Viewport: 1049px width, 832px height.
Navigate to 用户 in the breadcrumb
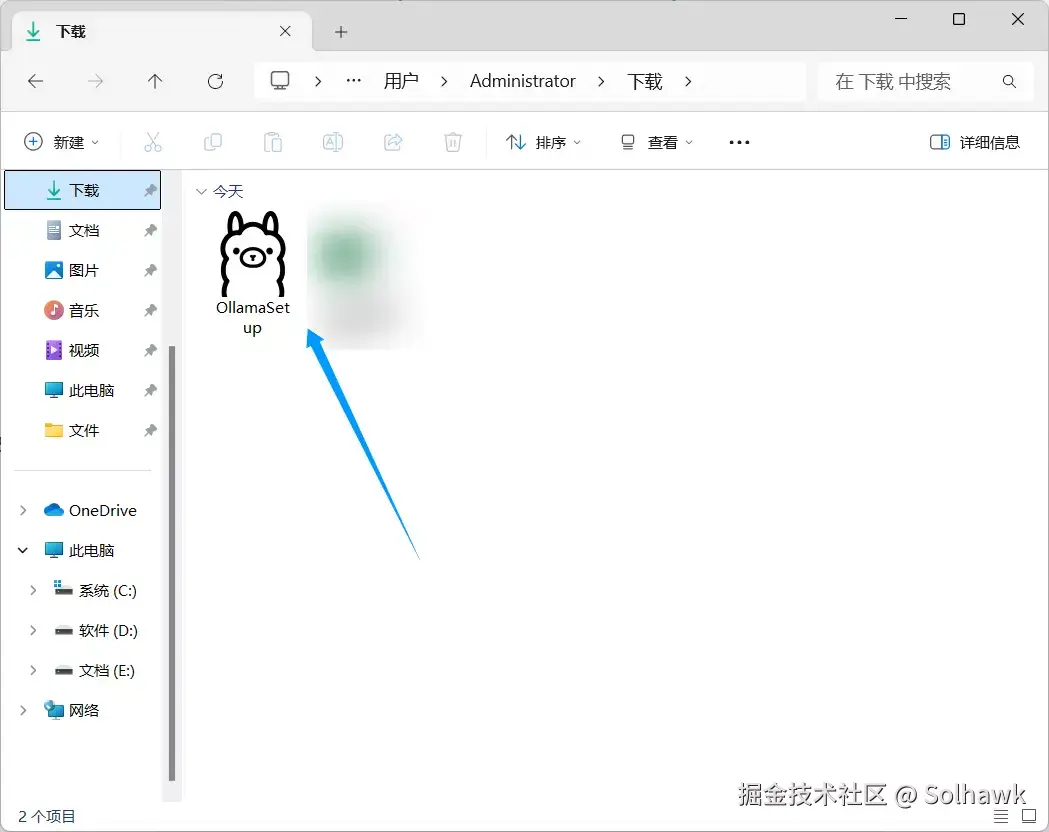point(401,81)
